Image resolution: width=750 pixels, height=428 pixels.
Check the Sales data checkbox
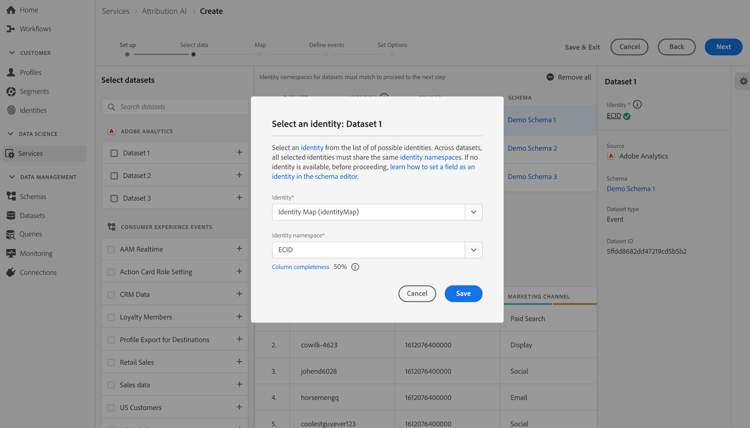[x=111, y=385]
